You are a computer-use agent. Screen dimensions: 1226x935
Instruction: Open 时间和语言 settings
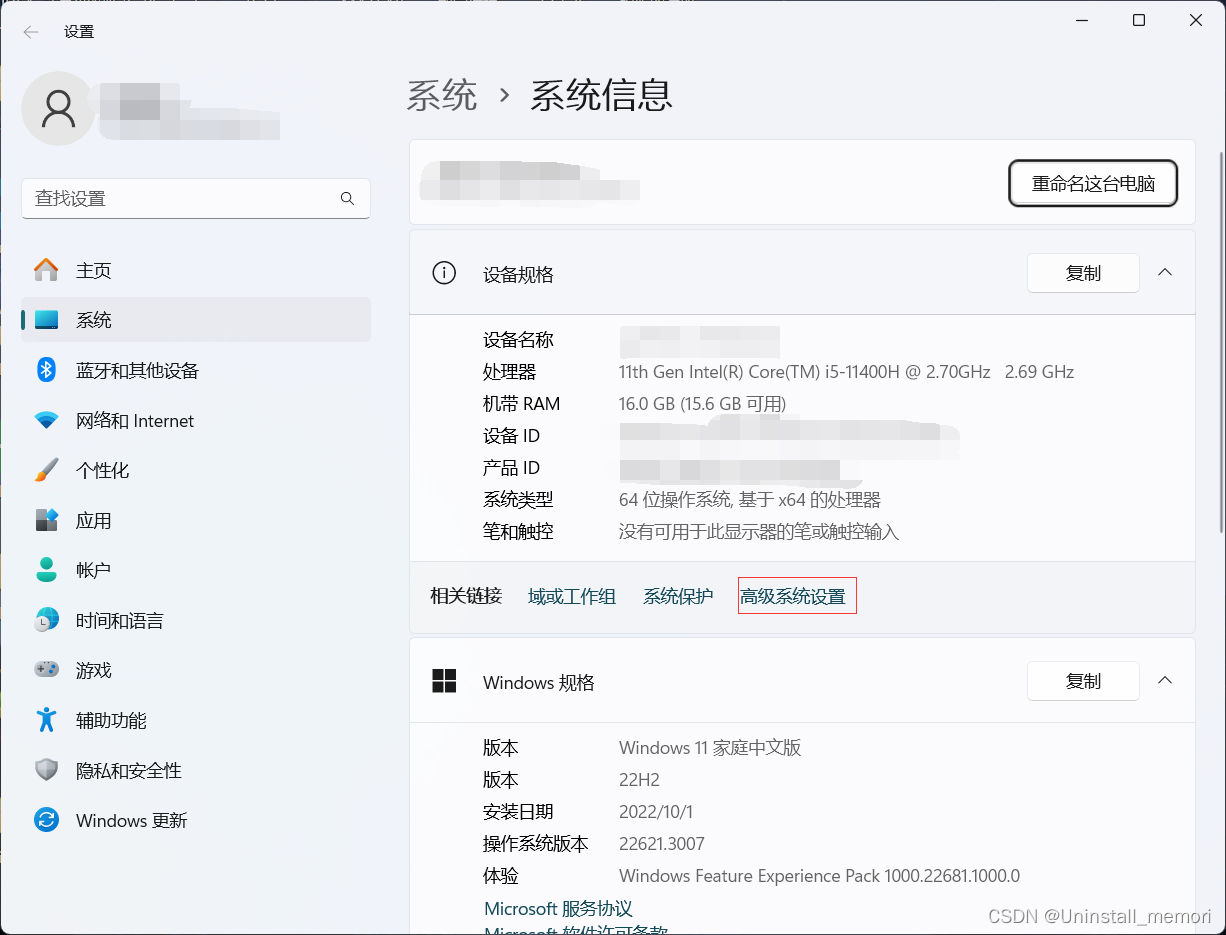[119, 620]
